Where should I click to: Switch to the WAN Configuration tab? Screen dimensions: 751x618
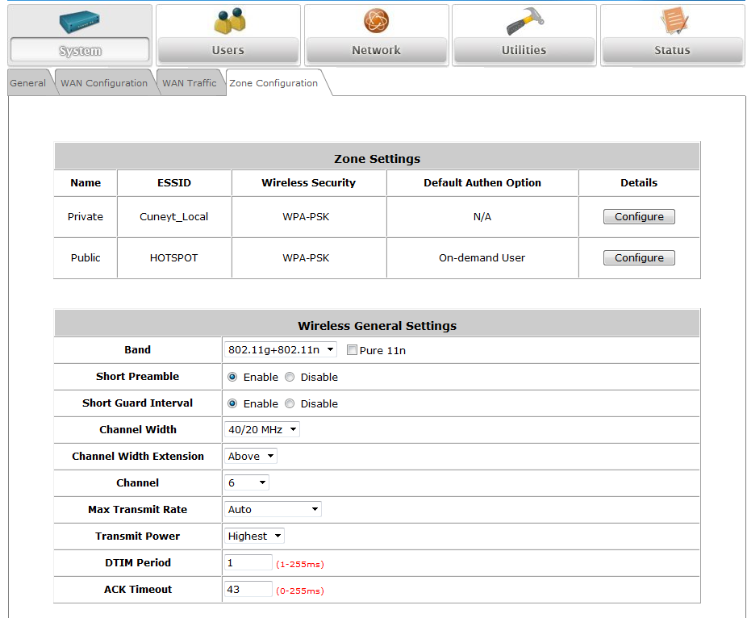coord(104,83)
